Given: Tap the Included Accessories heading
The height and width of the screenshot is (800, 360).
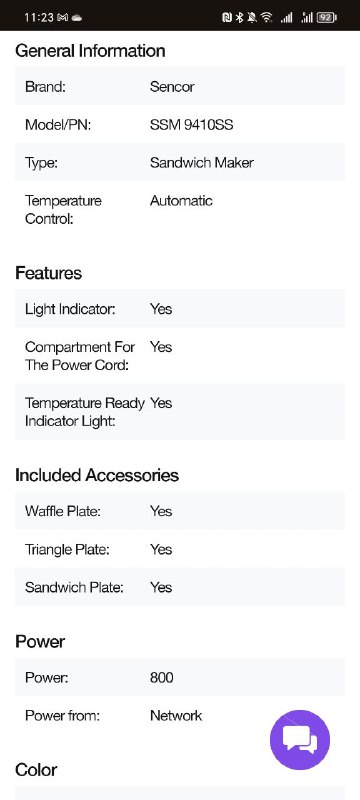Looking at the screenshot, I should coord(97,475).
